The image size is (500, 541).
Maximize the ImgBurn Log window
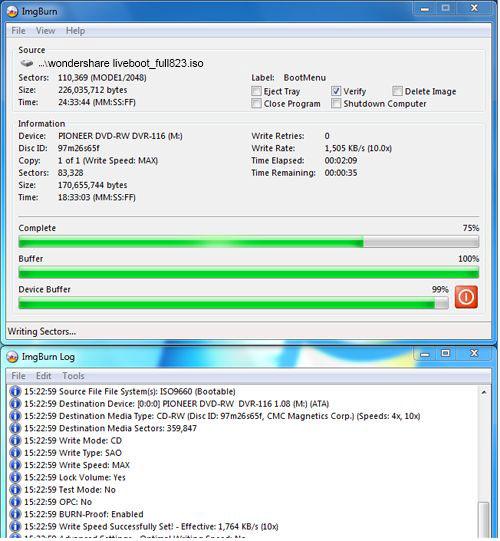coord(445,353)
